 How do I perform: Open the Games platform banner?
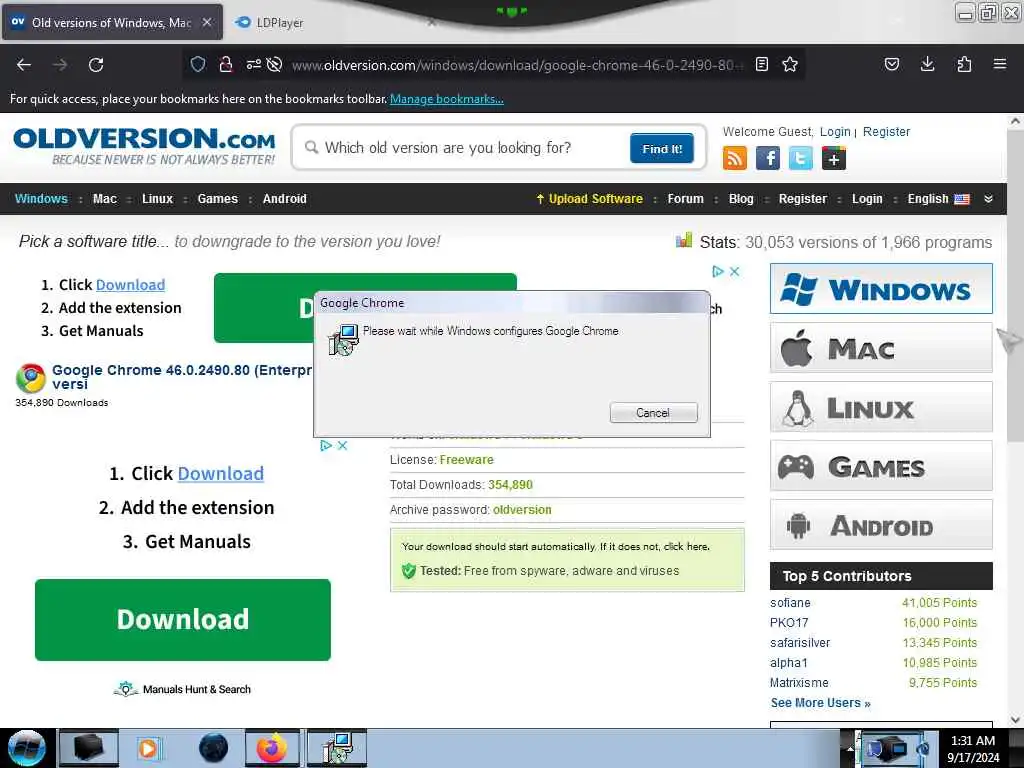point(881,466)
